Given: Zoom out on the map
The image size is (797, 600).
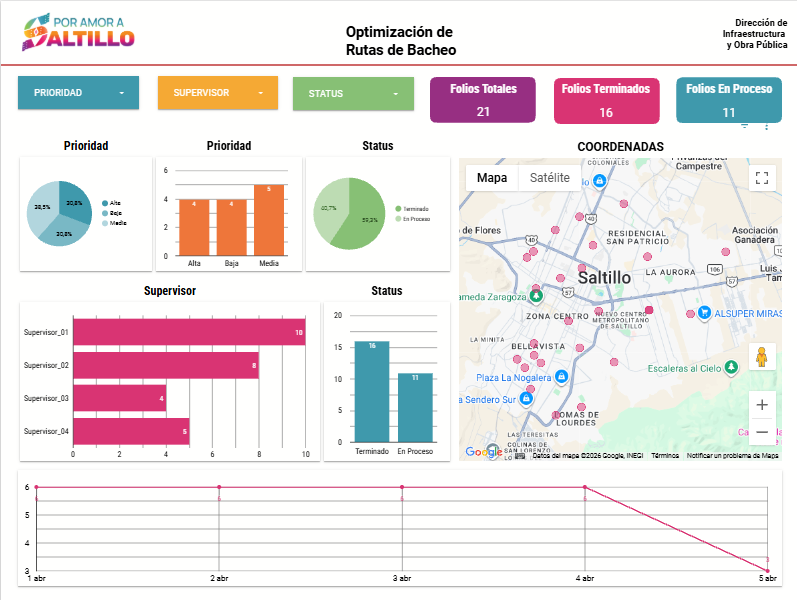Looking at the screenshot, I should point(761,432).
